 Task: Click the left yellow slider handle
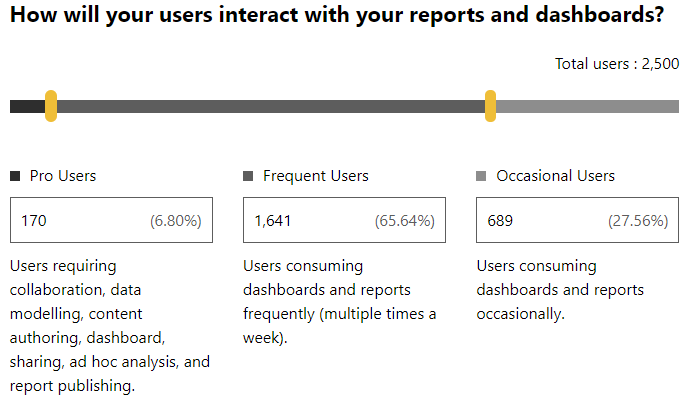tap(51, 106)
